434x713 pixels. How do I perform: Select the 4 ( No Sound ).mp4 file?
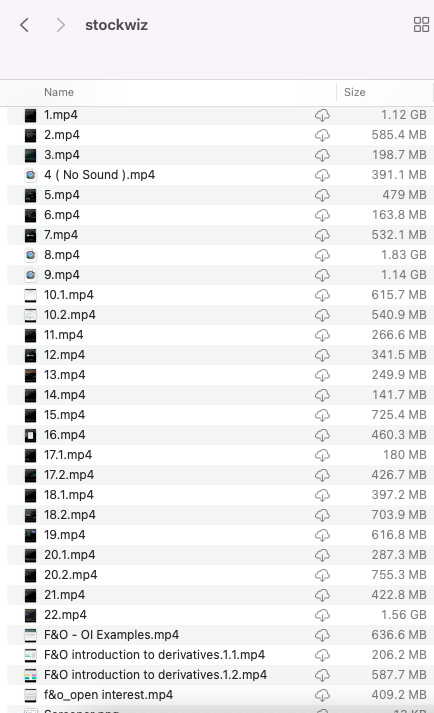[x=220, y=175]
